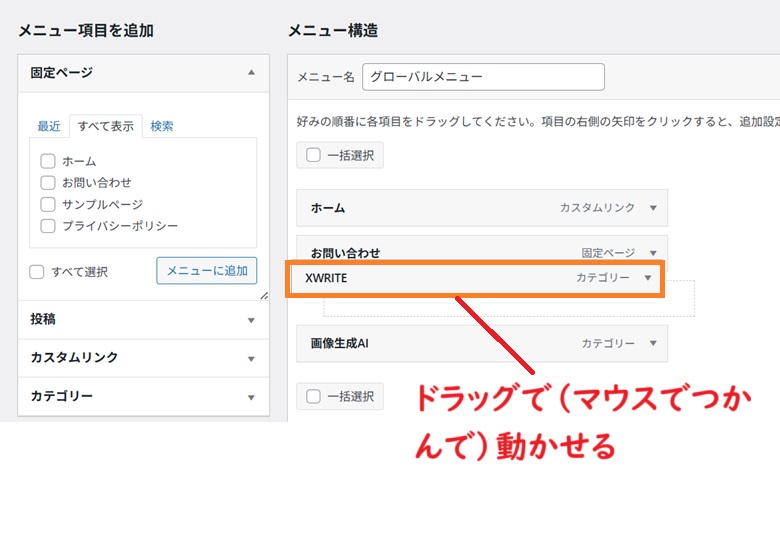
Task: Open settings arrow for お問い合わせ menu item
Action: point(653,254)
